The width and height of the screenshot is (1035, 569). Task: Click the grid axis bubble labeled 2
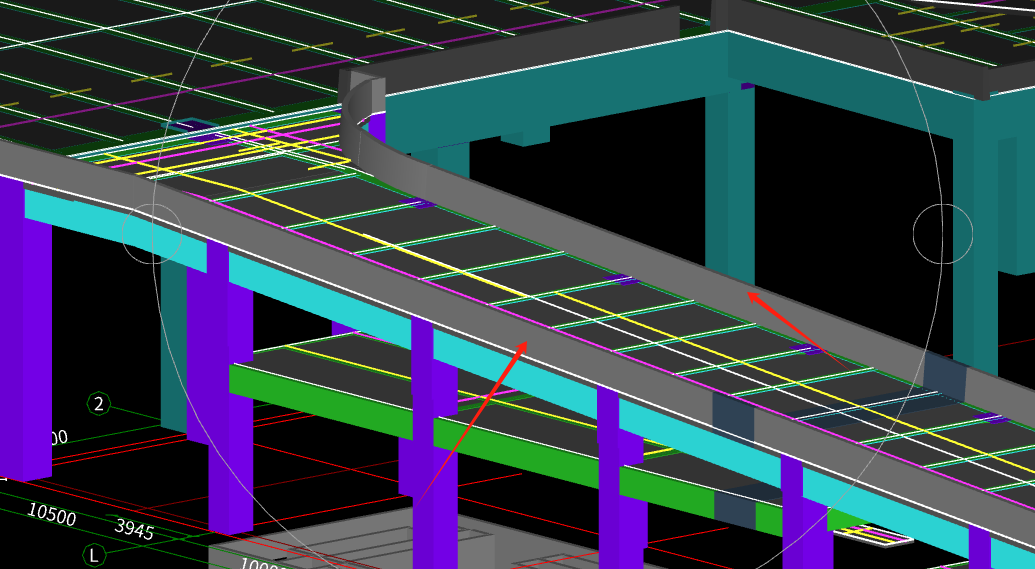coord(99,403)
